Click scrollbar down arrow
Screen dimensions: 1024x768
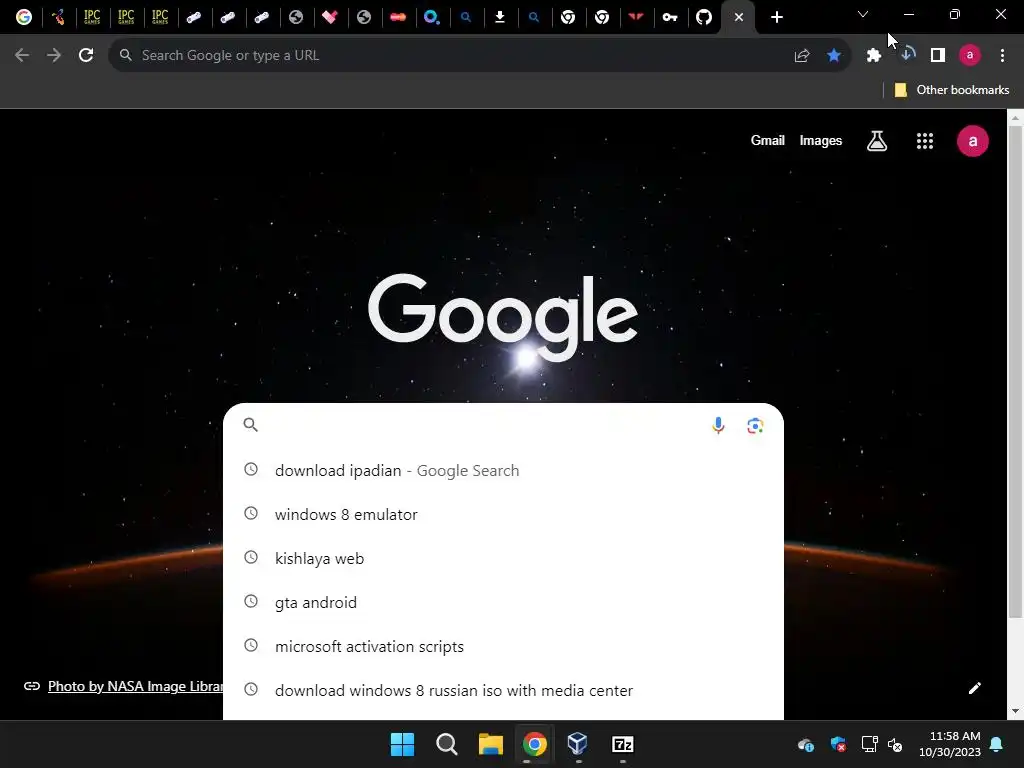pos(1015,711)
